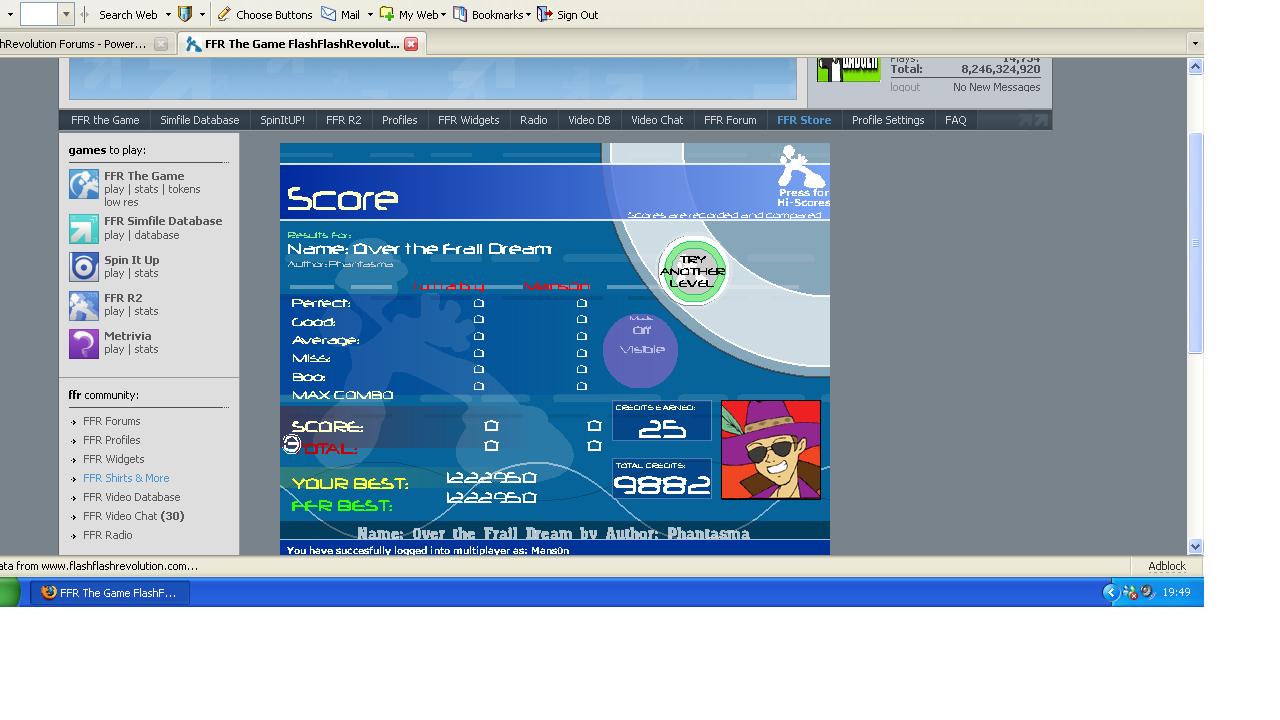Click the page vertical scrollbar thumb
The width and height of the screenshot is (1280, 720).
(1195, 242)
